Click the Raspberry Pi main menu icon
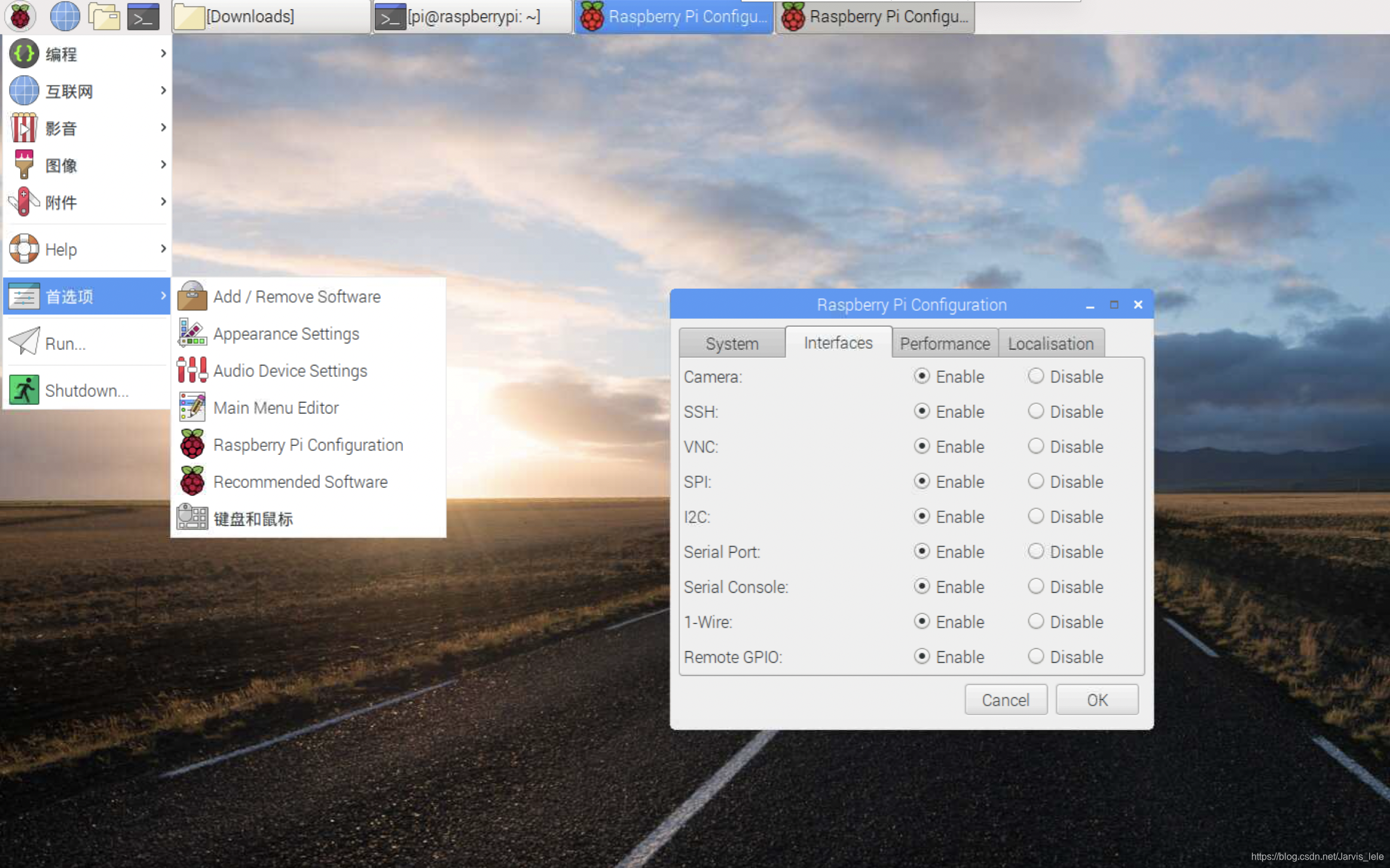The width and height of the screenshot is (1390, 868). (20, 16)
